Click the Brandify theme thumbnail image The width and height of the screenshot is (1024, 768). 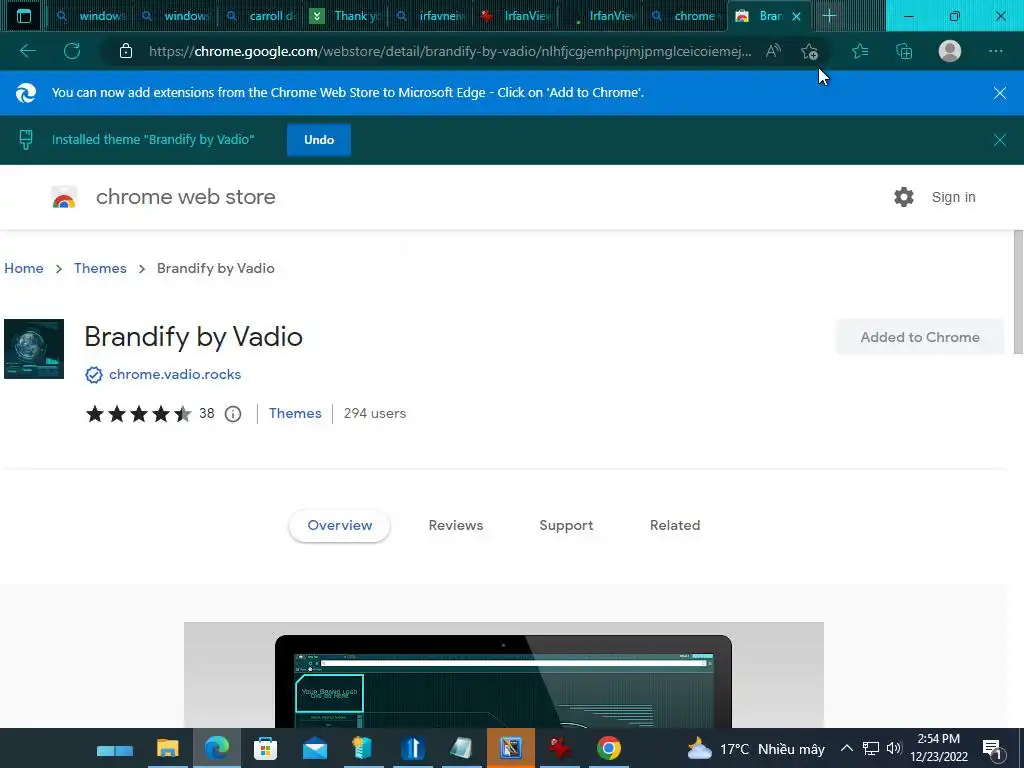34,349
